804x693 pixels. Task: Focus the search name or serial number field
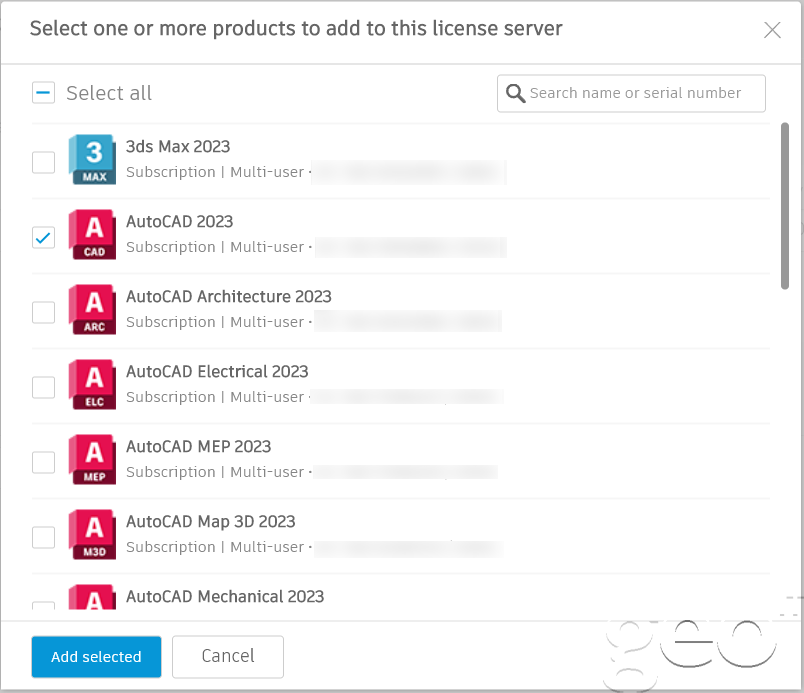pyautogui.click(x=631, y=93)
